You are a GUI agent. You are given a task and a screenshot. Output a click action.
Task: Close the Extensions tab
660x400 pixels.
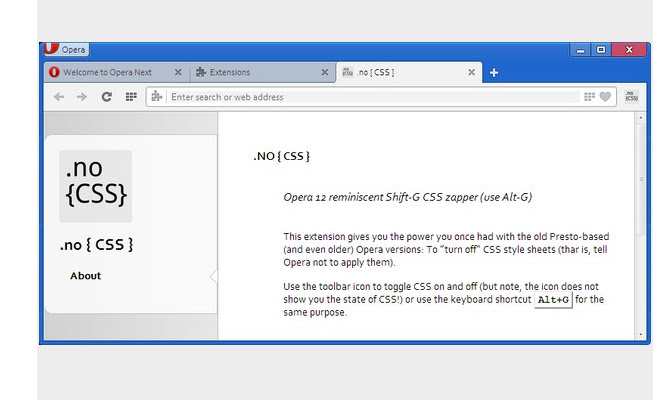325,72
